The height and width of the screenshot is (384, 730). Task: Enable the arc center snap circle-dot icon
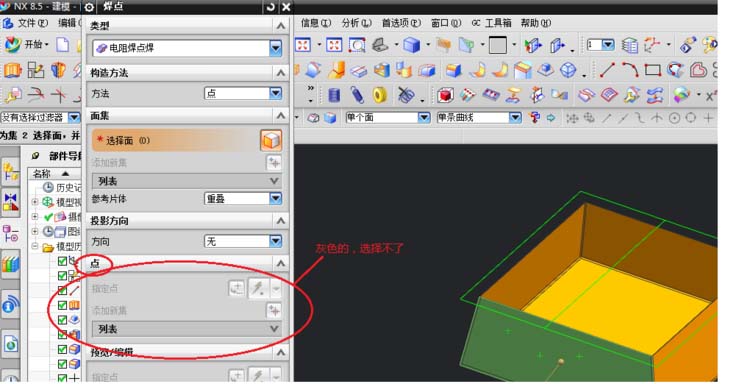674,118
